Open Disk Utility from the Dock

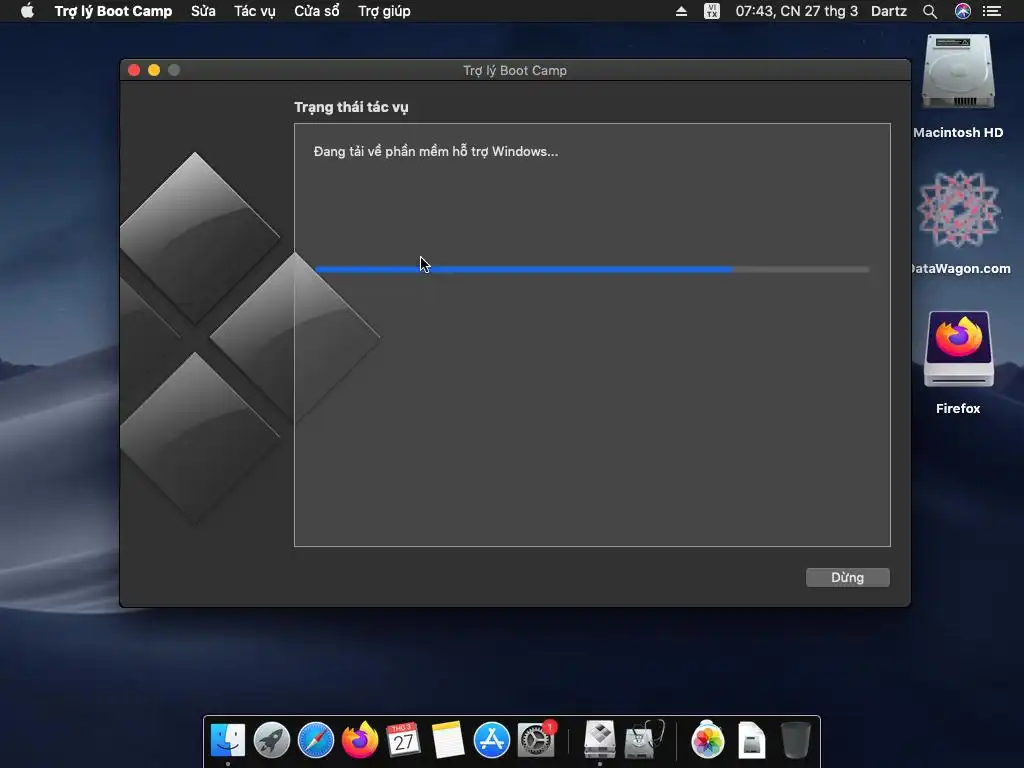[645, 740]
